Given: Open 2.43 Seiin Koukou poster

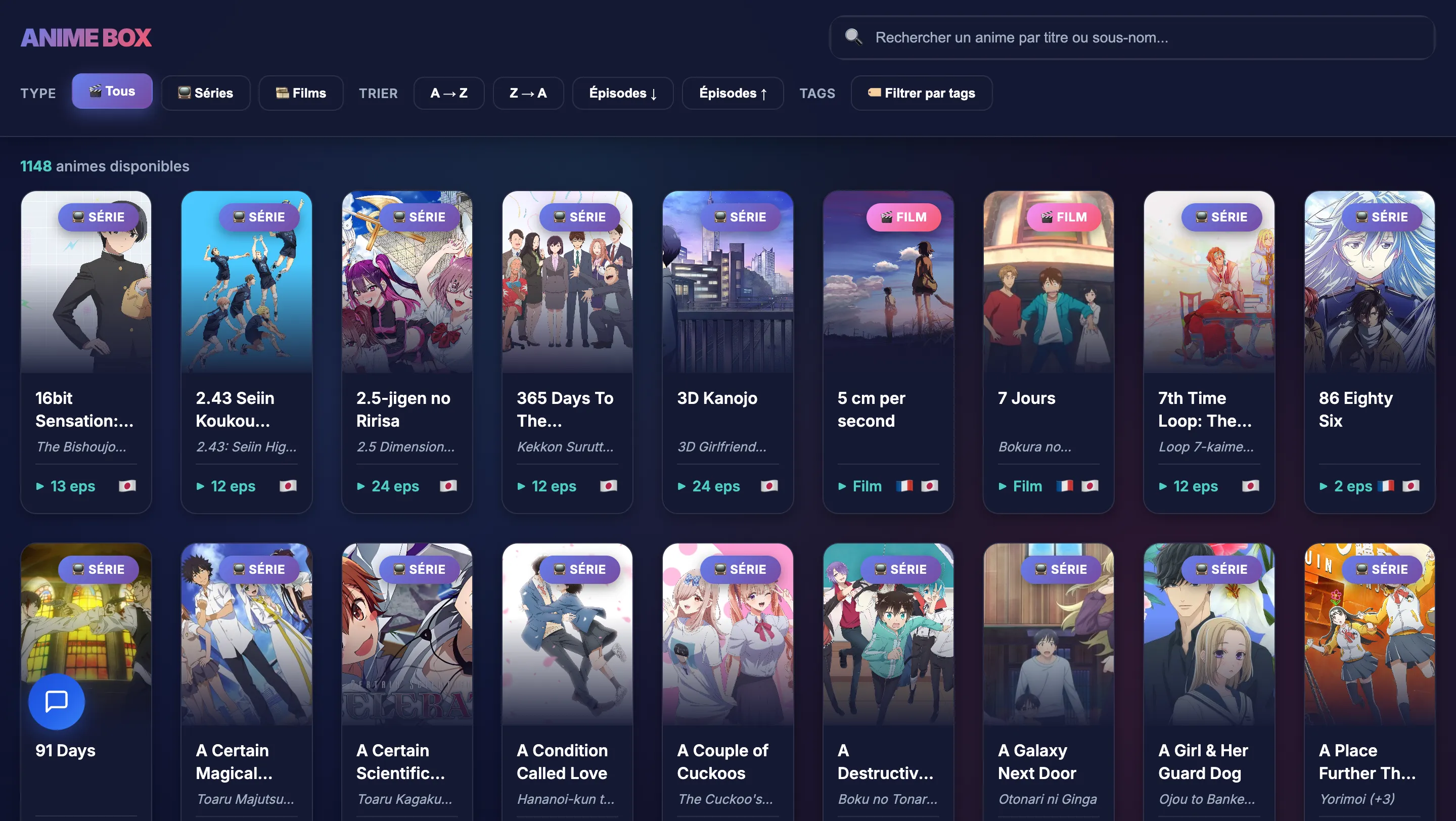Looking at the screenshot, I should coord(246,282).
